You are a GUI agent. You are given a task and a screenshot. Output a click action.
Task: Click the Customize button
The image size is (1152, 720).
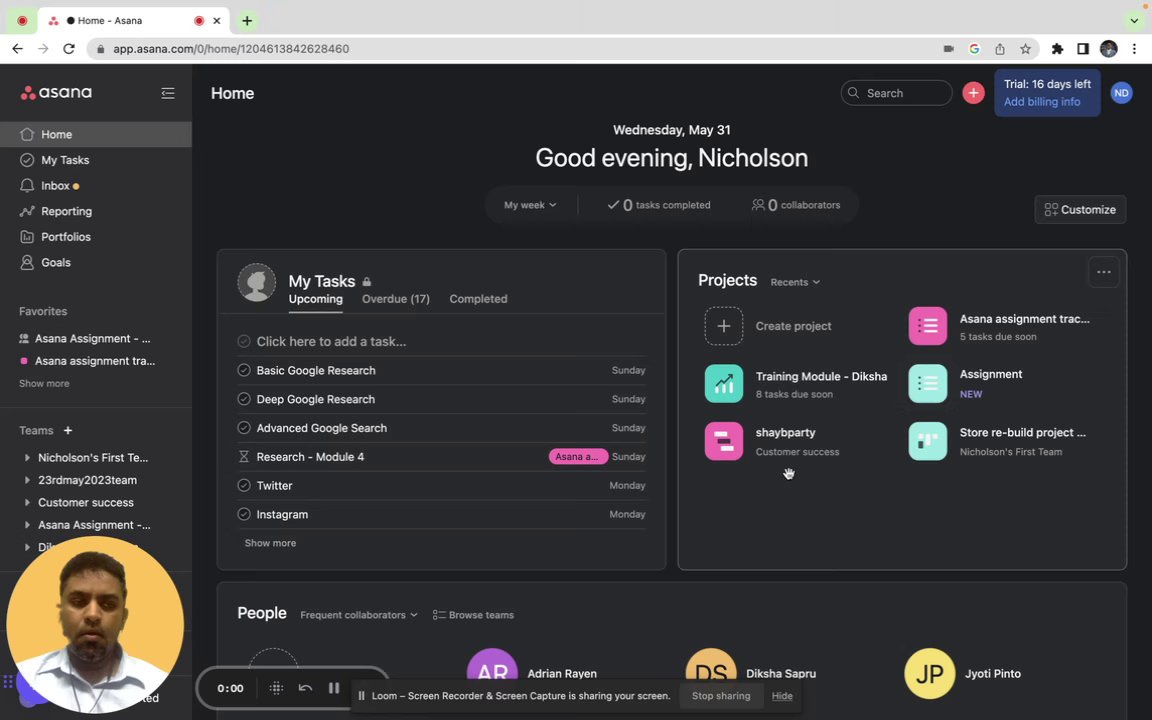click(1080, 209)
